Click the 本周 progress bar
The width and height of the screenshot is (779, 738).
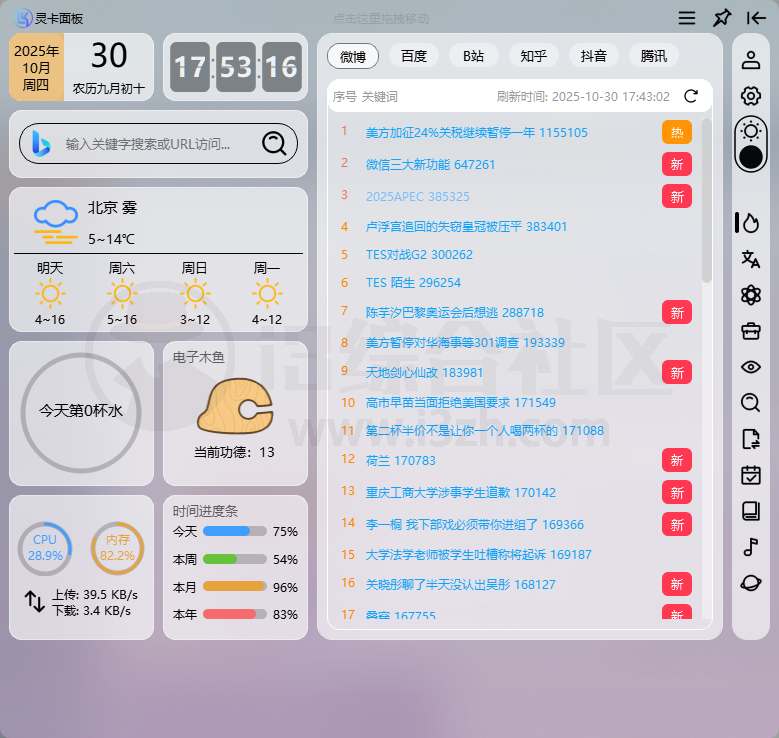click(234, 559)
